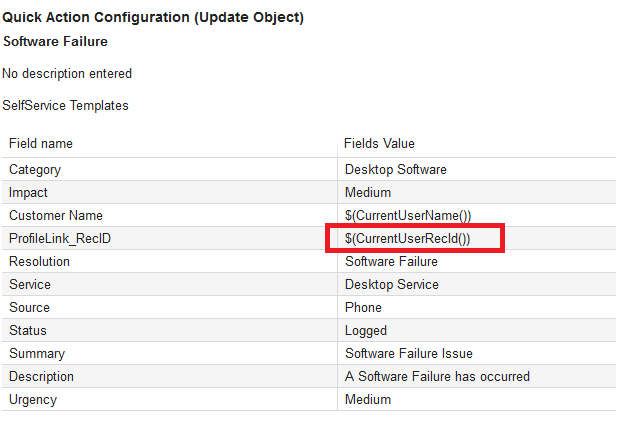Image resolution: width=617 pixels, height=437 pixels.
Task: Select the Medium value for Impact
Action: point(368,192)
